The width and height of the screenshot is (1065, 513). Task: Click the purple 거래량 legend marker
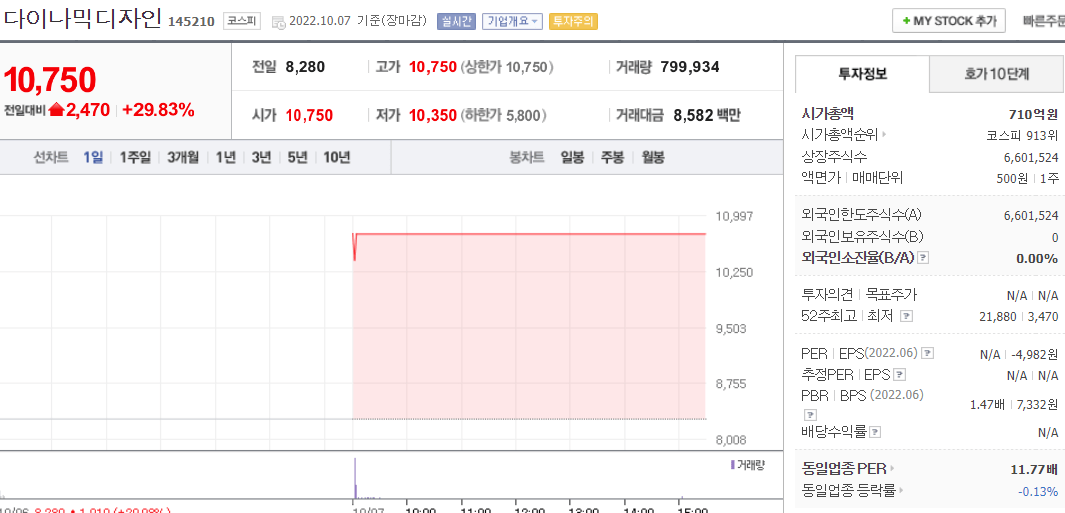coord(732,465)
